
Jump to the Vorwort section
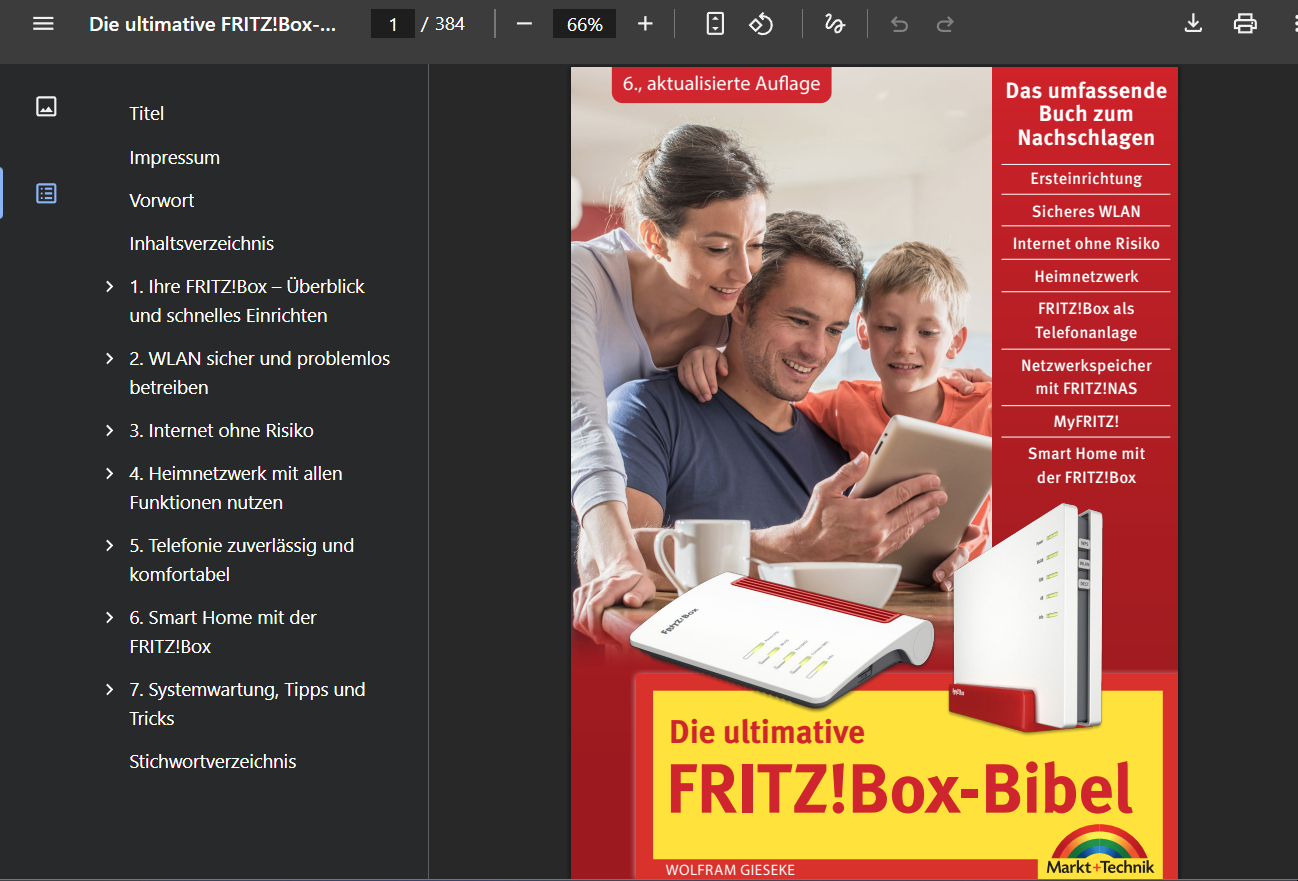[161, 200]
